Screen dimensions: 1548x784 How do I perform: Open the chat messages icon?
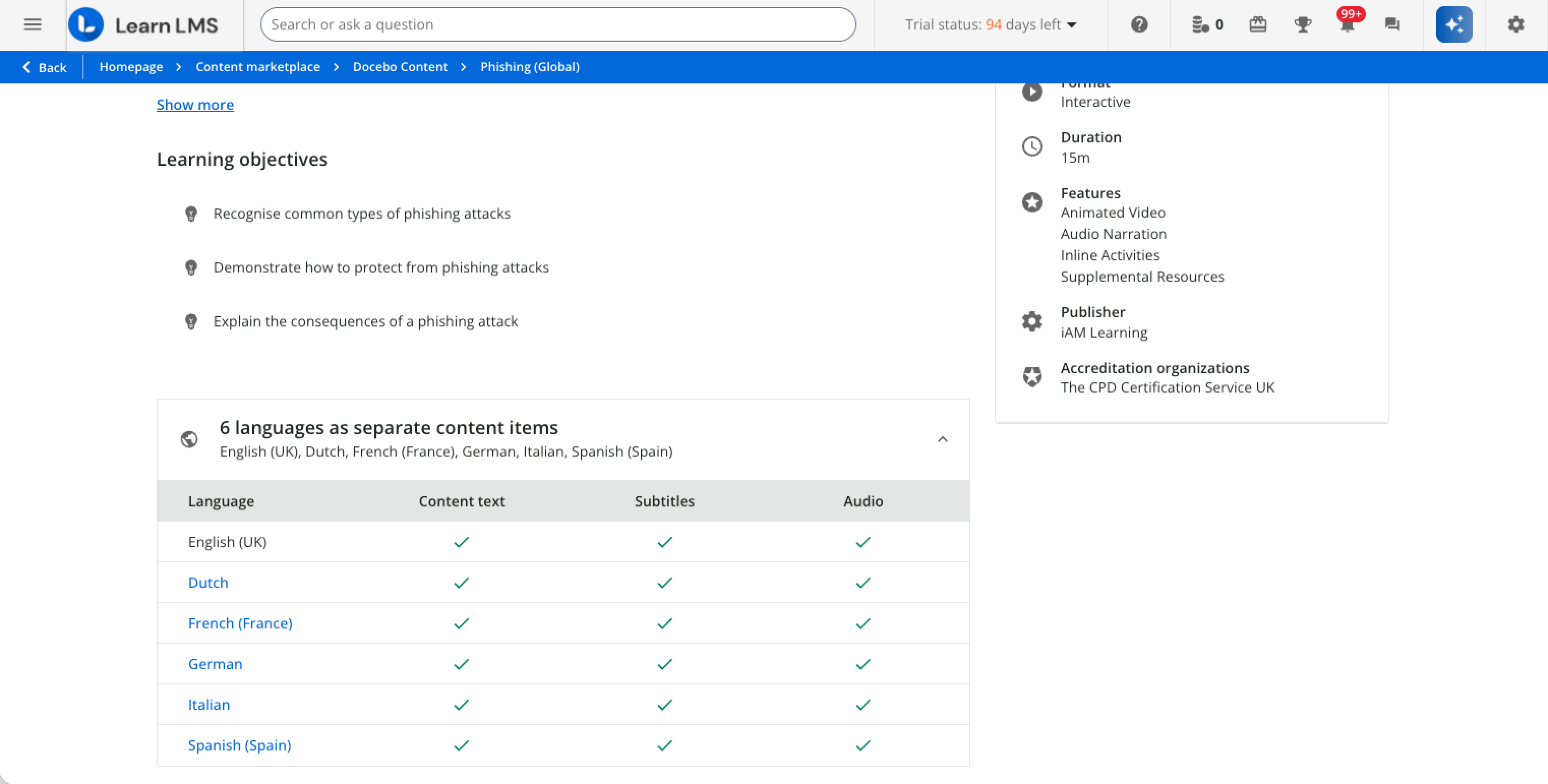[x=1392, y=24]
